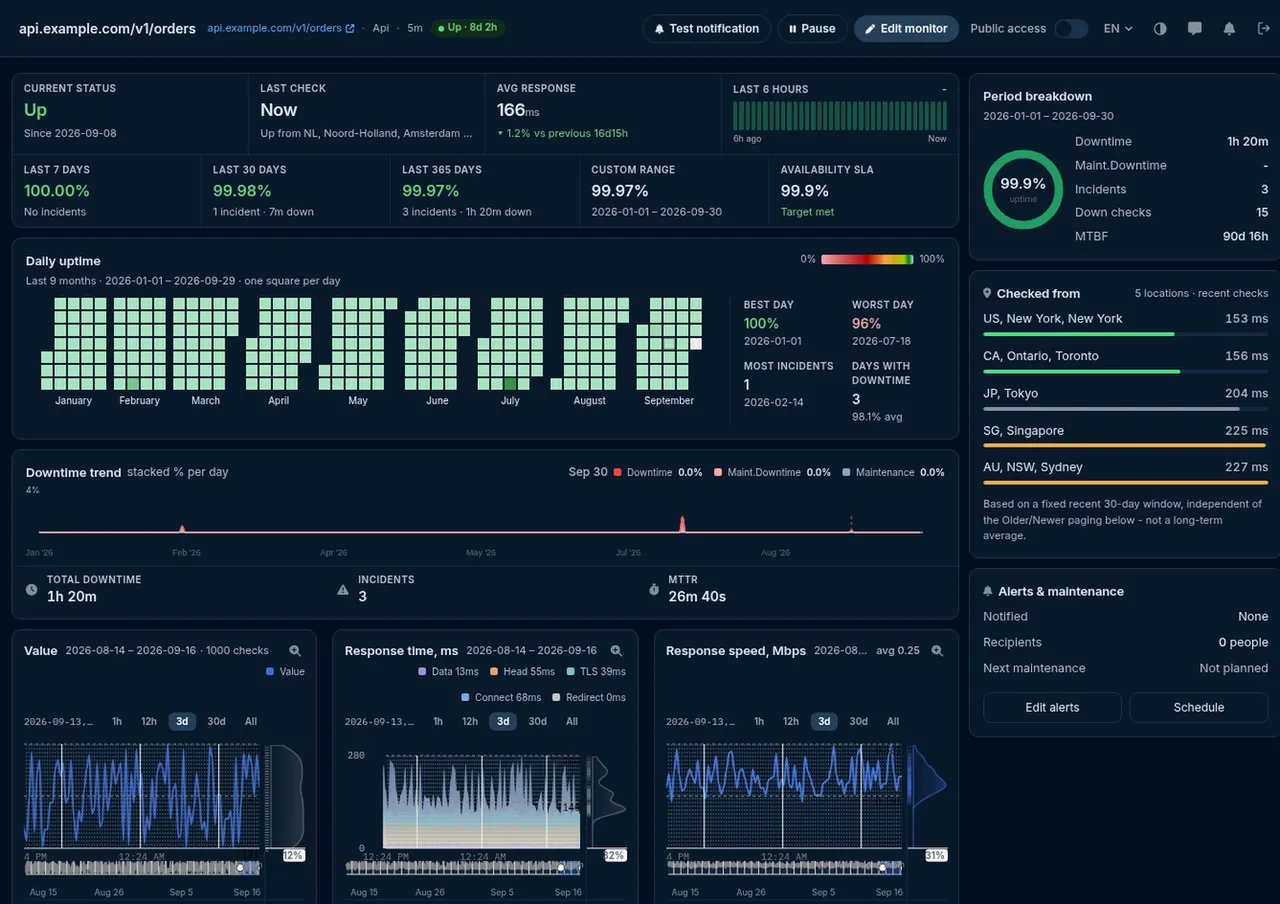Screen dimensions: 1280x904
Task: Click the stopwatch icon beside MTTR
Action: click(654, 590)
